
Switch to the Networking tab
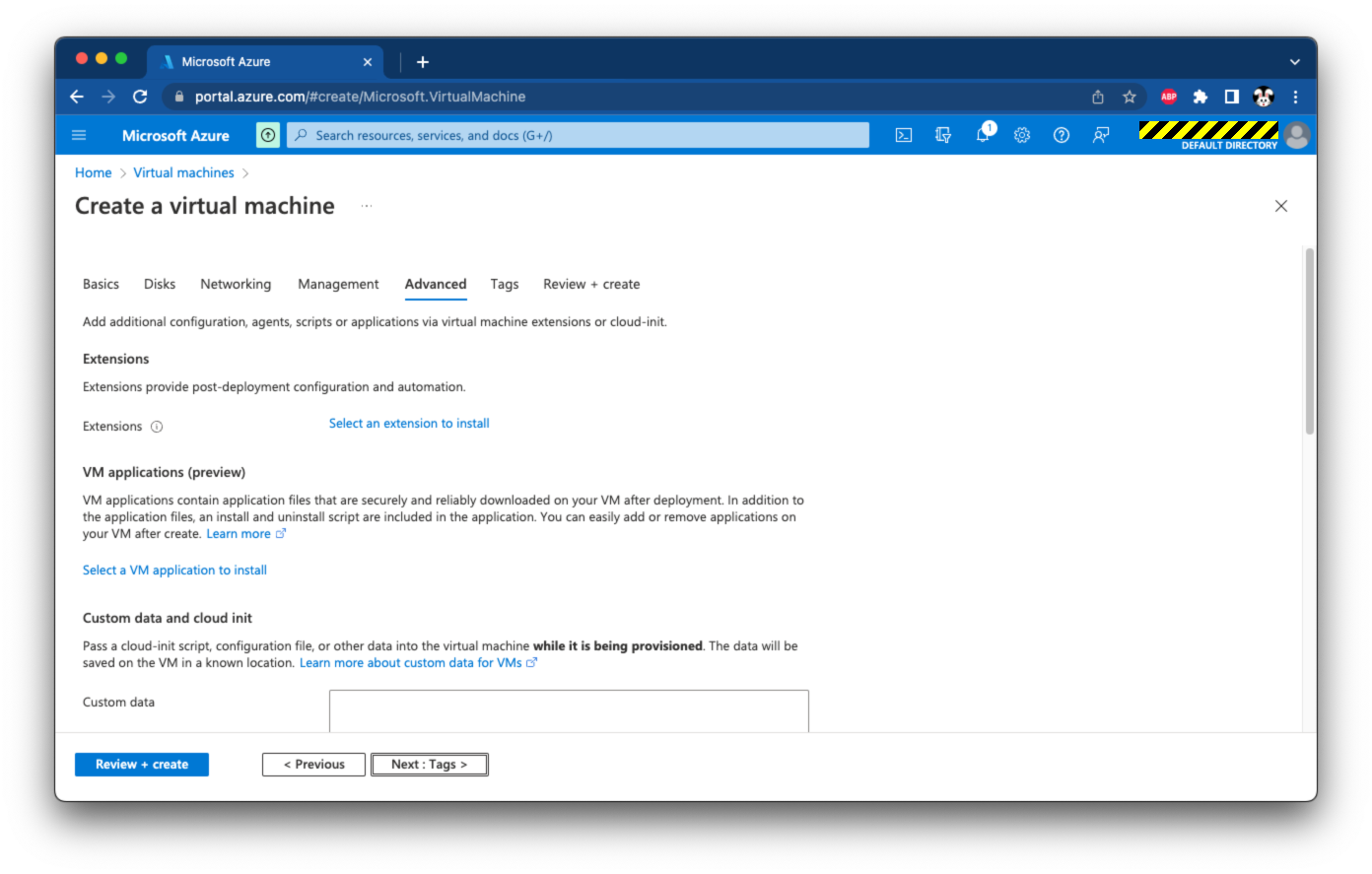pyautogui.click(x=236, y=284)
